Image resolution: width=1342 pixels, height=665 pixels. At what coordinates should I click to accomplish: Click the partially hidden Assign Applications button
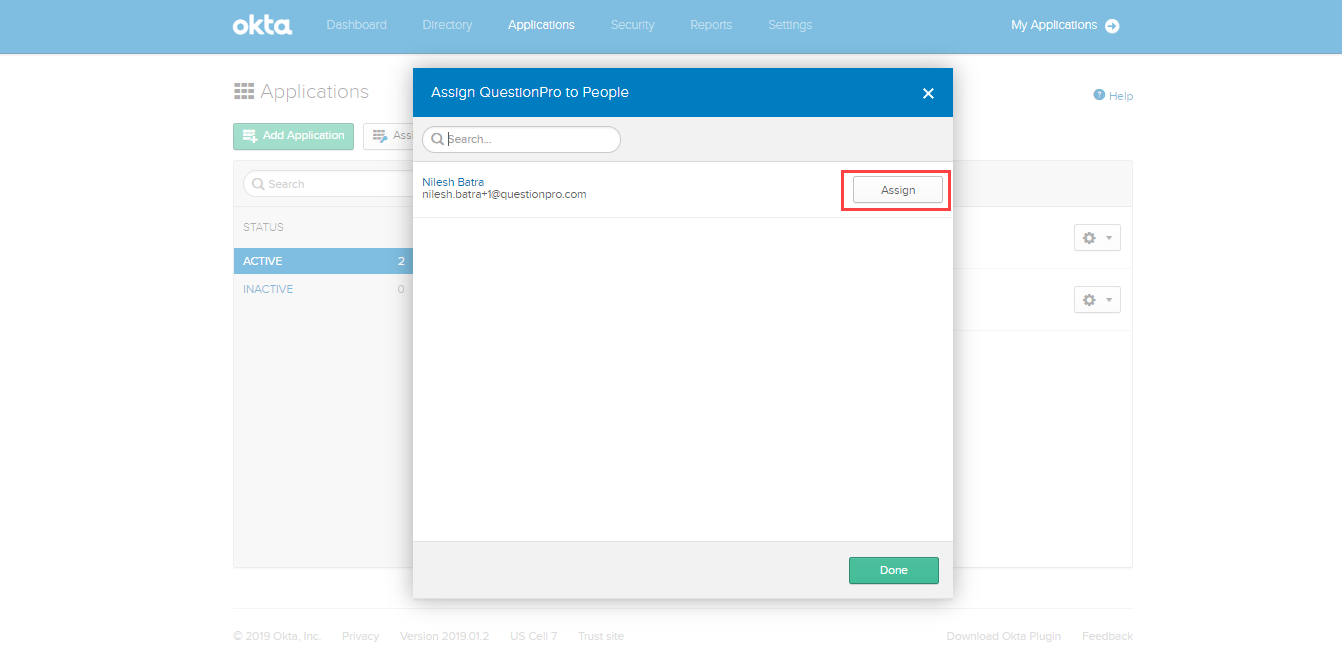click(x=389, y=136)
